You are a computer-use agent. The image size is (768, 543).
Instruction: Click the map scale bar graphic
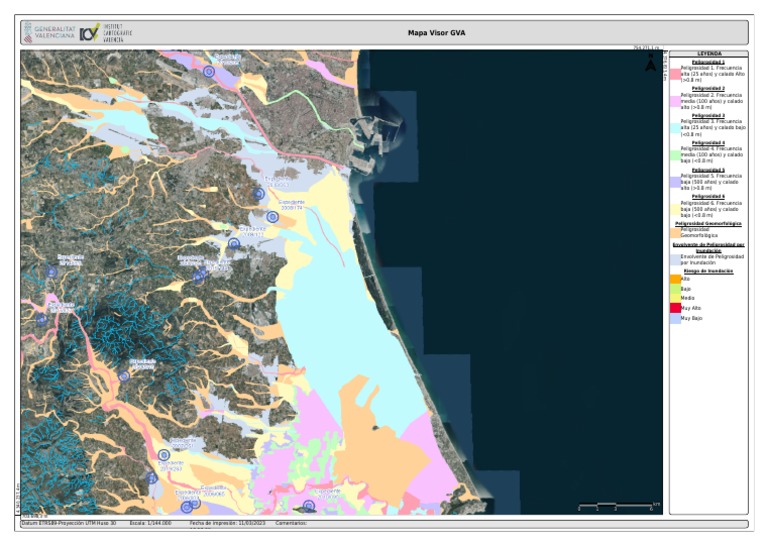pos(618,506)
